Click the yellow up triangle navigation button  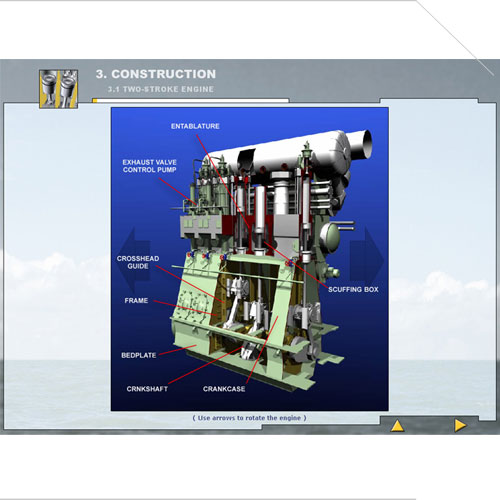click(397, 426)
